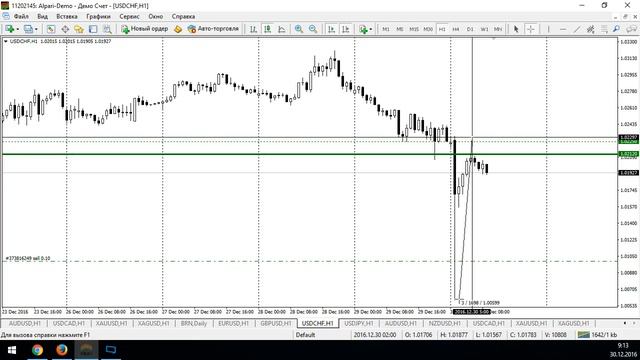Pick the vertical line drawing tool
640x360 pixels.
click(x=548, y=29)
